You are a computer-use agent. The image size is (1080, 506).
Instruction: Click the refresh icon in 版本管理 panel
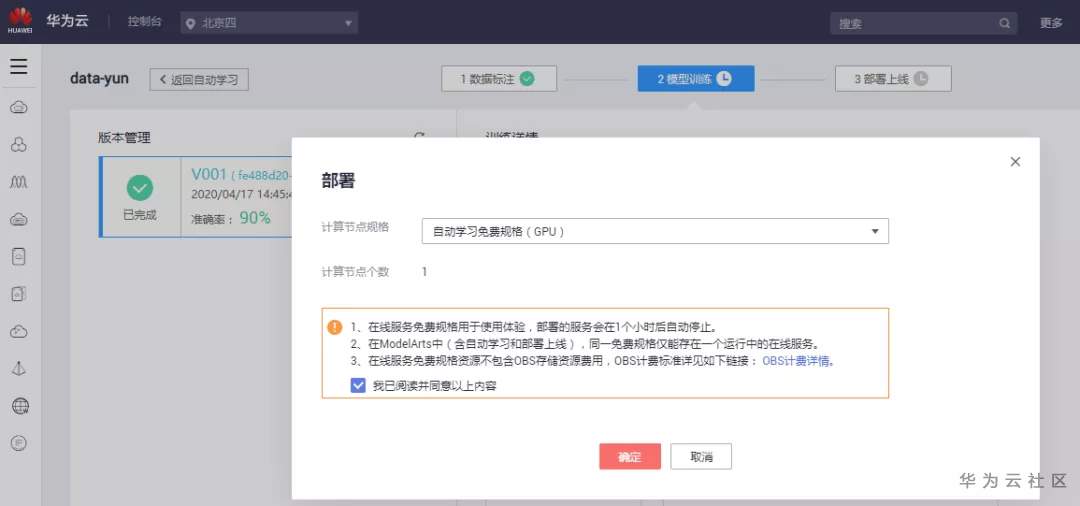(420, 137)
